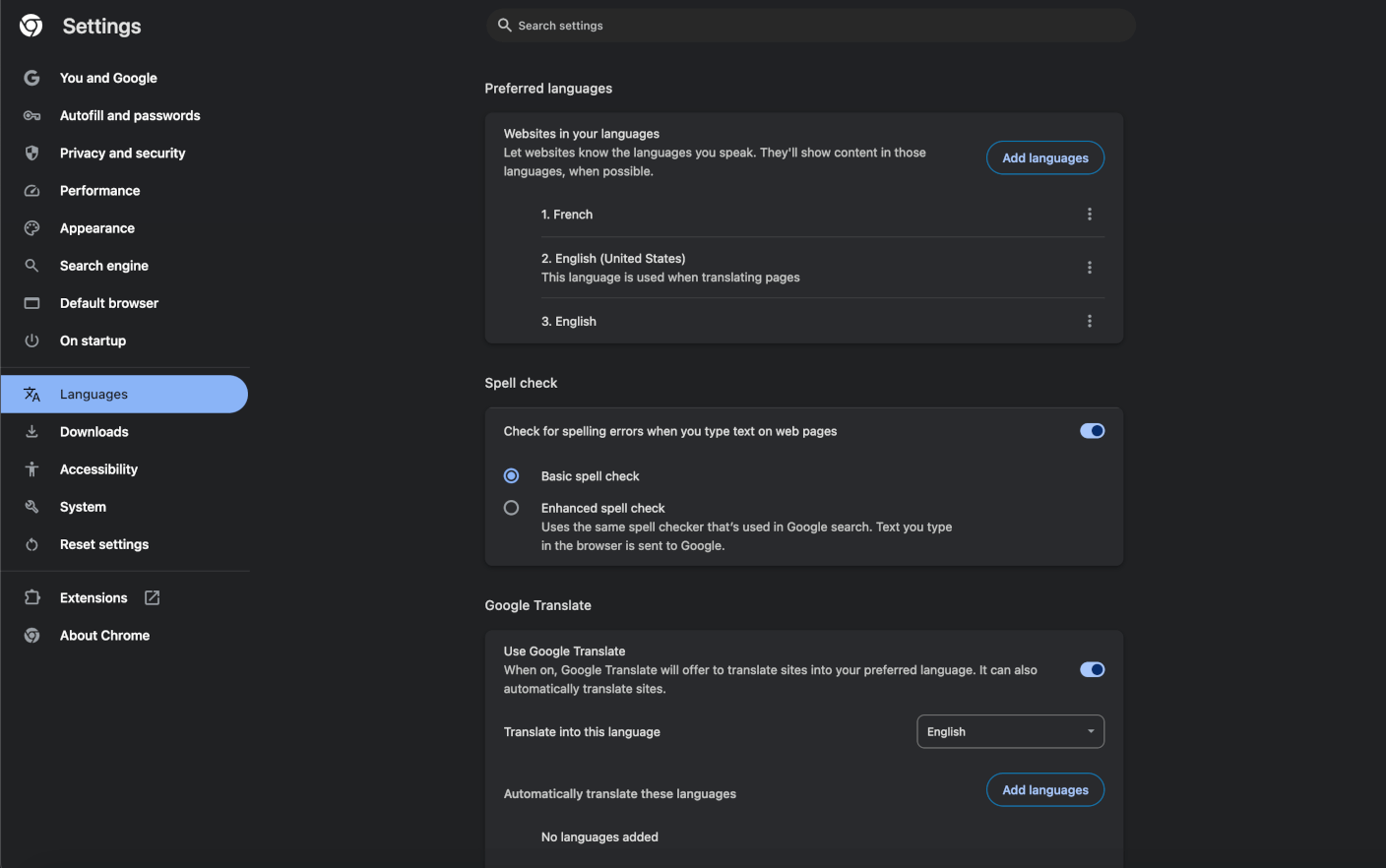
Task: Open You and Google settings
Action: click(x=108, y=78)
